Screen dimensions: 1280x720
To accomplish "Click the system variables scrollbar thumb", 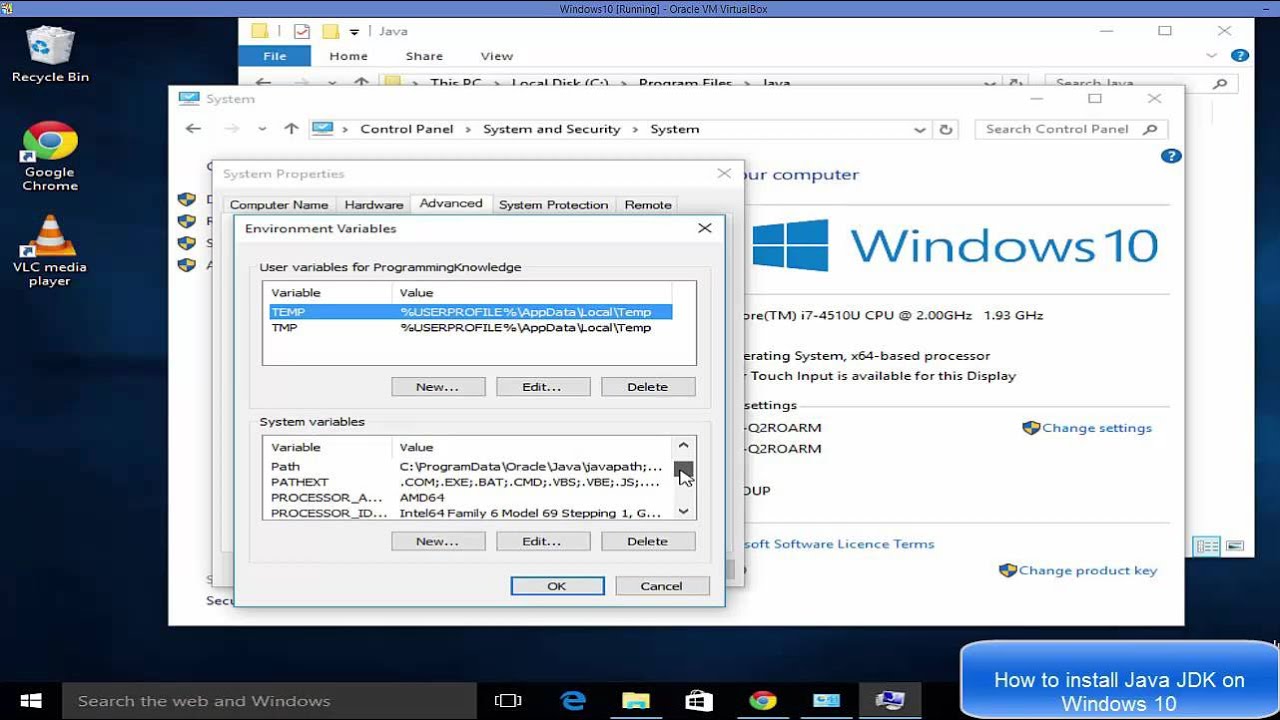I will 683,470.
